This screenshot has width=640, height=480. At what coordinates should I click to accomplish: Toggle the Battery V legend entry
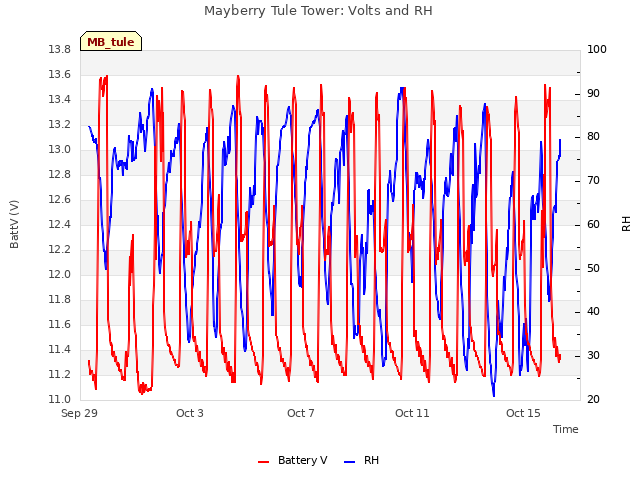tap(292, 460)
